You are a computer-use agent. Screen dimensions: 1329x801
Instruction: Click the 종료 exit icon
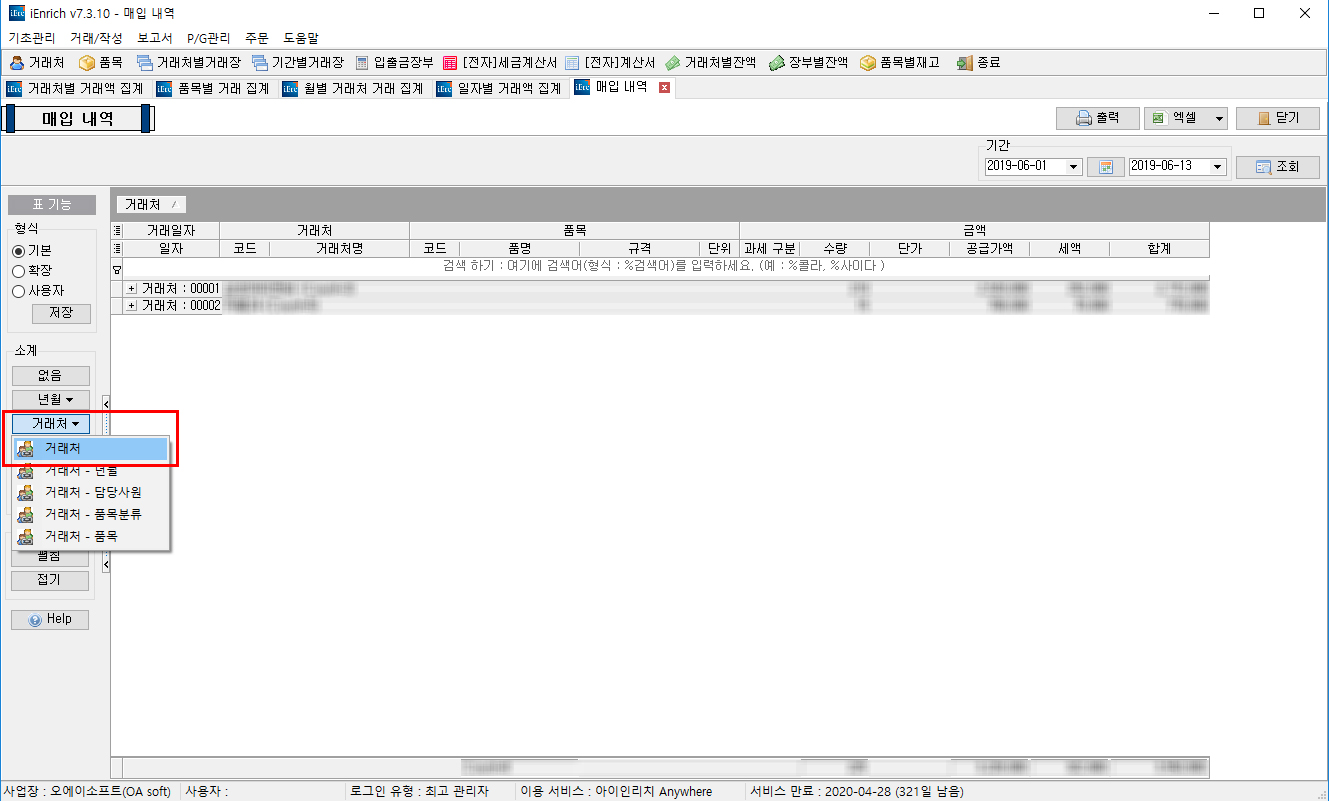point(964,63)
